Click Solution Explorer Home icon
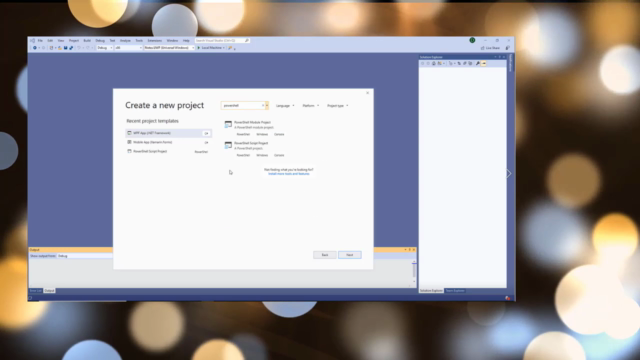The image size is (640, 360). click(x=434, y=63)
